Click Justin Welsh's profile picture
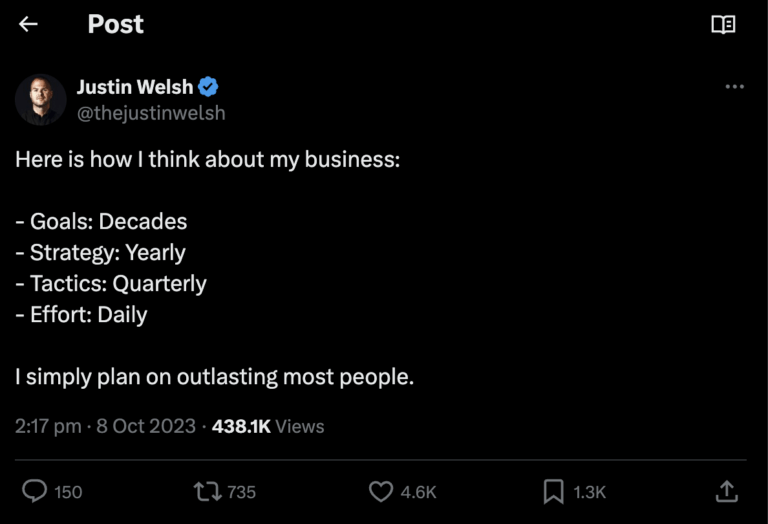768x524 pixels. pyautogui.click(x=41, y=99)
